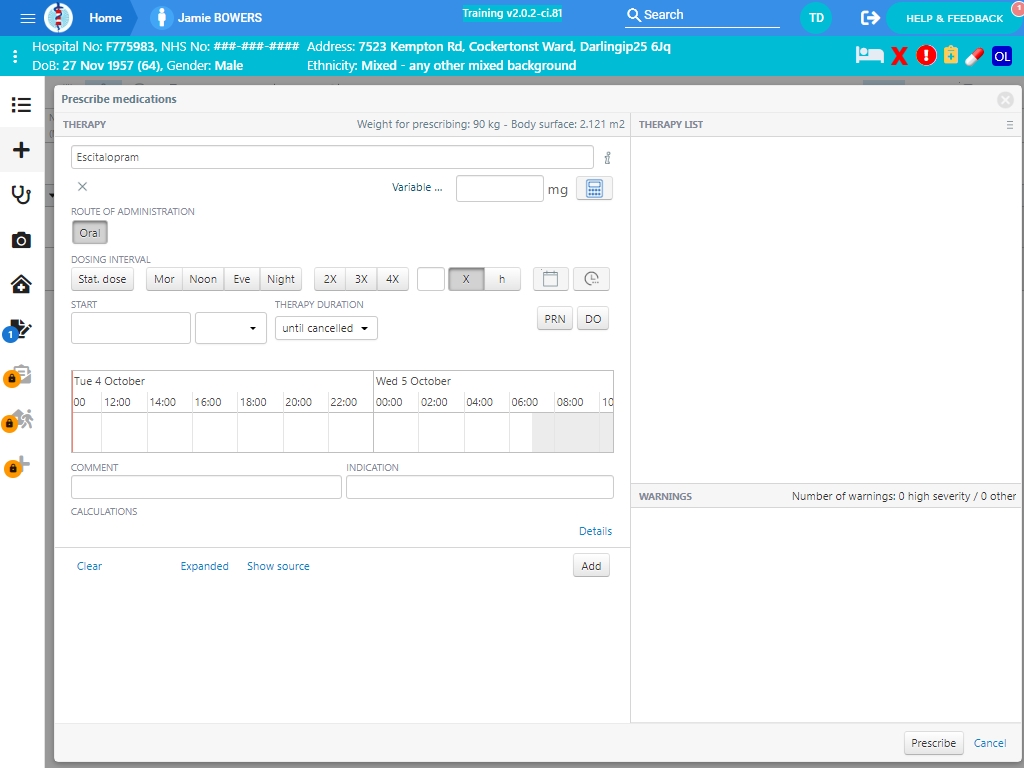Click the Expanded link

point(204,566)
